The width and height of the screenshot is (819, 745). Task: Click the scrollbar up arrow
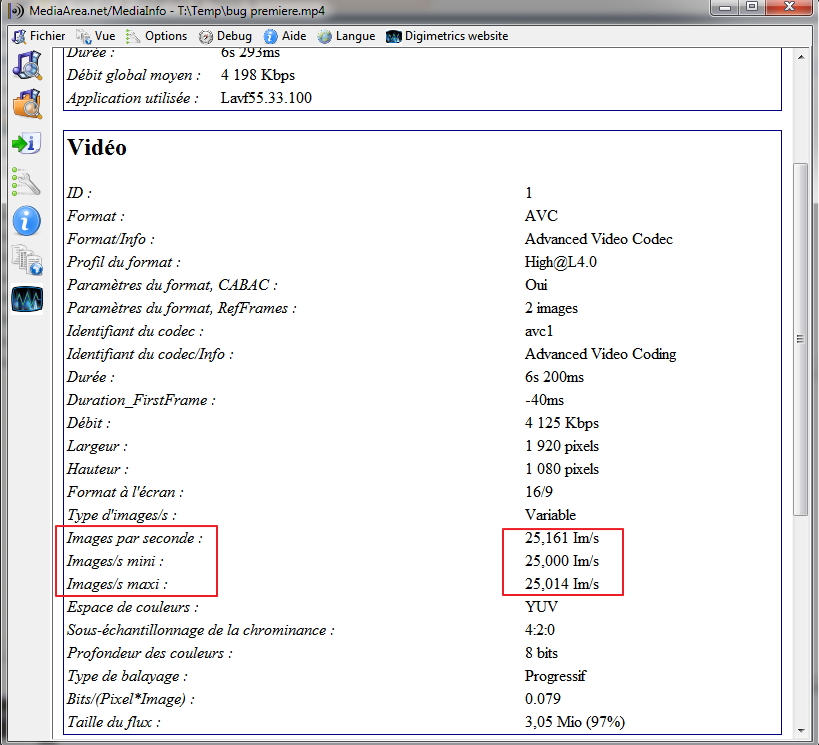[x=801, y=56]
